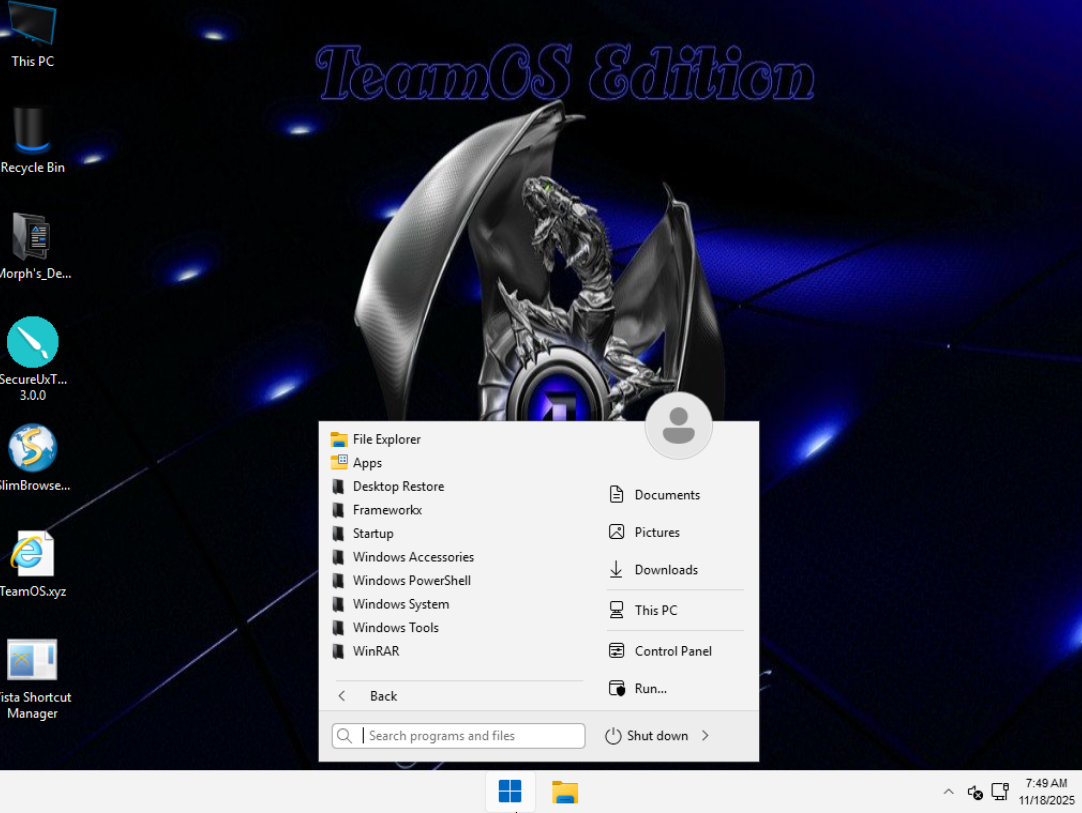This screenshot has height=813, width=1082.
Task: Click the user account avatar
Action: pyautogui.click(x=678, y=426)
